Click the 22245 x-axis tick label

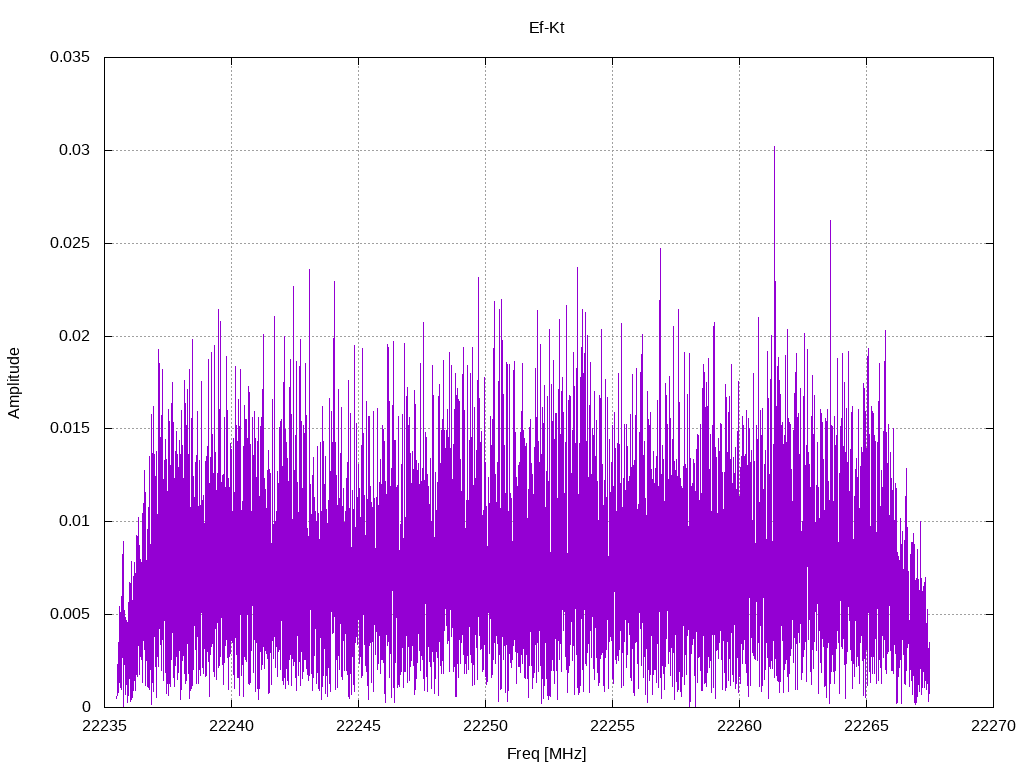pyautogui.click(x=359, y=726)
